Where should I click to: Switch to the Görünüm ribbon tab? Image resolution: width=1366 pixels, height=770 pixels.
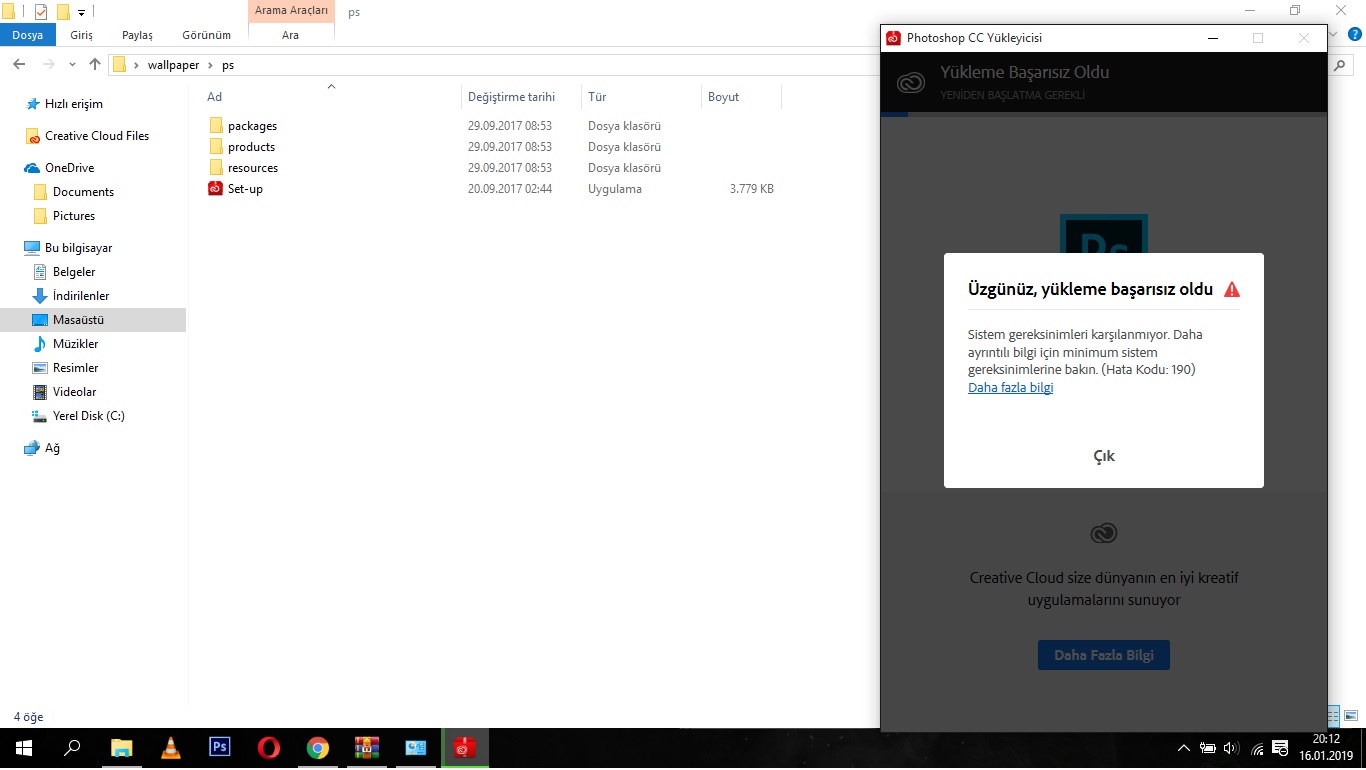(x=206, y=35)
